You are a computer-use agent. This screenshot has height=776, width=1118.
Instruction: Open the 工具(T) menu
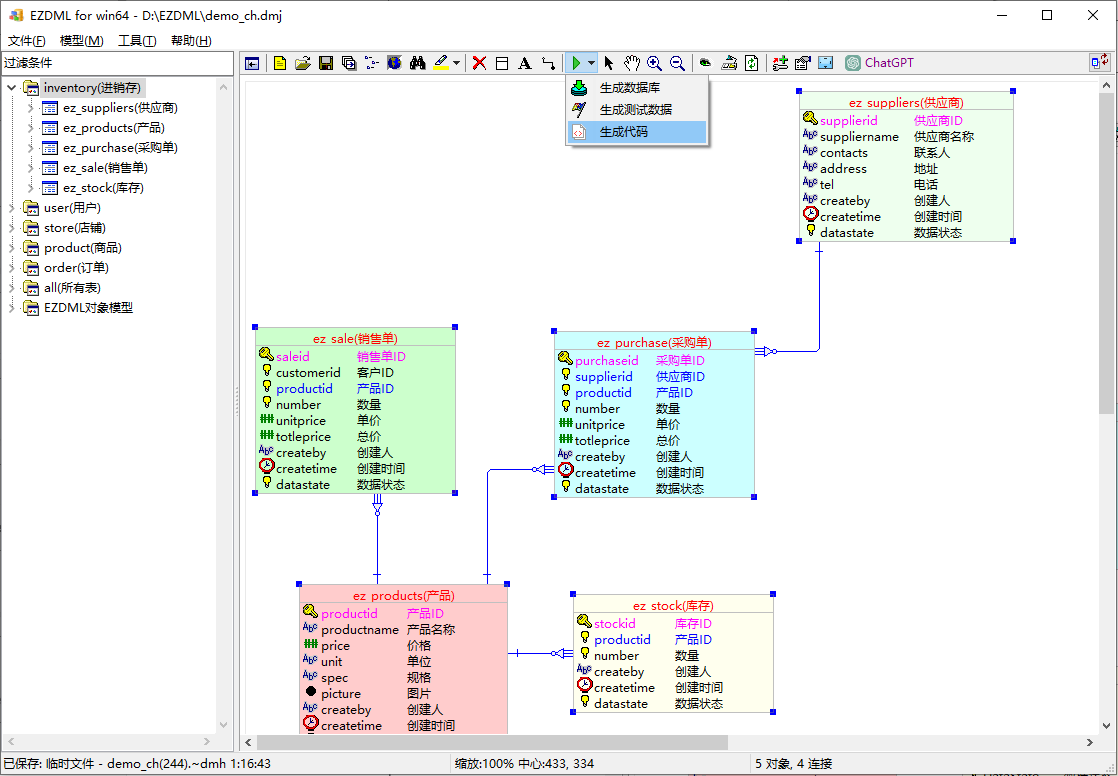137,41
